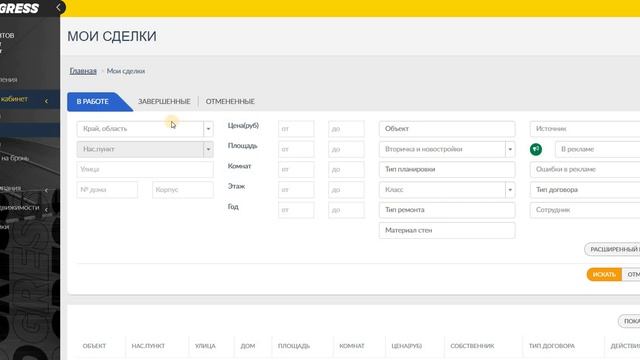Focus the № дома input field
Viewport: 640px width, 360px height.
click(107, 190)
